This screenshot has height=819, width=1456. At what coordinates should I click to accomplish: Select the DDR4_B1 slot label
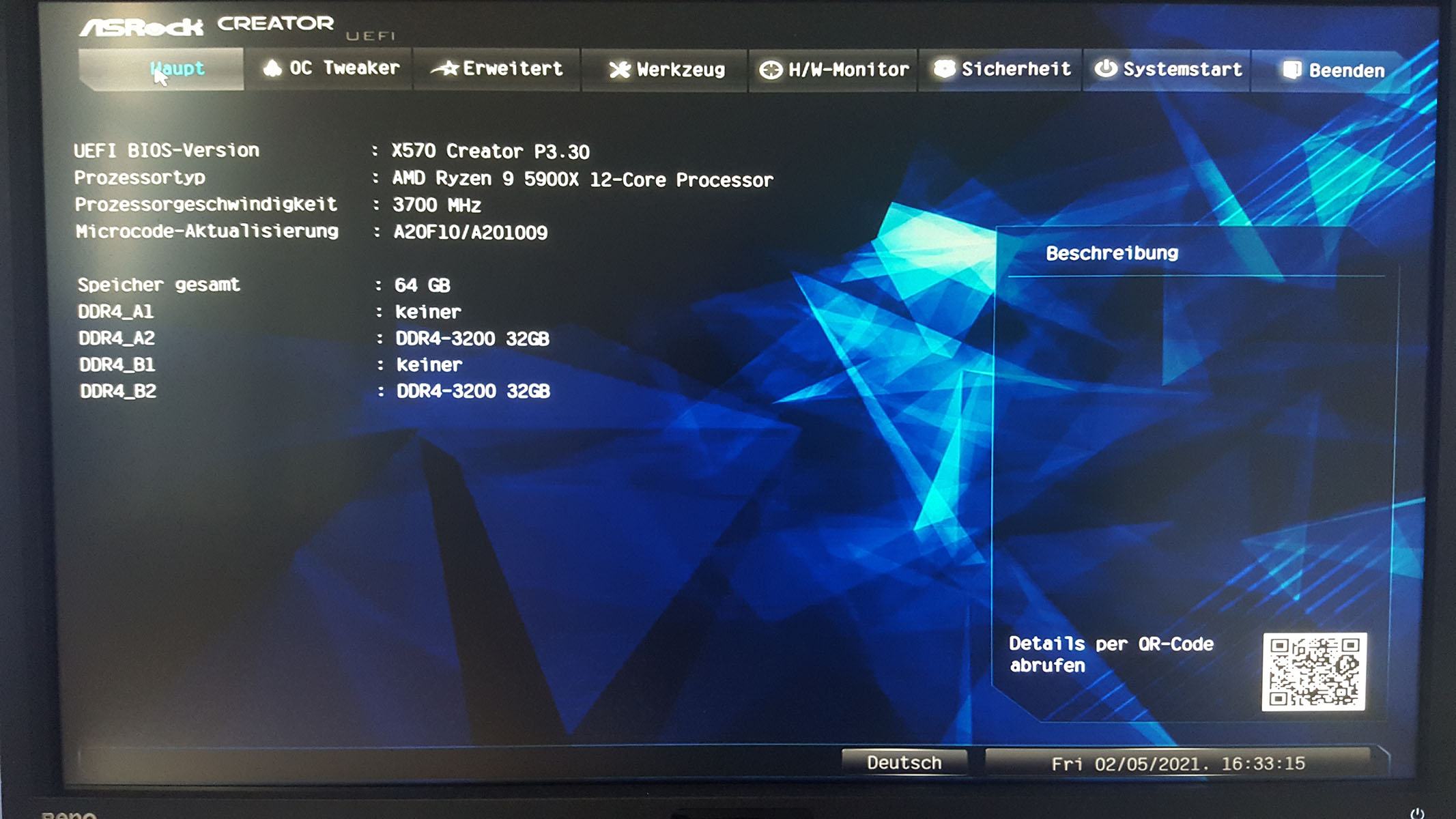(x=117, y=364)
